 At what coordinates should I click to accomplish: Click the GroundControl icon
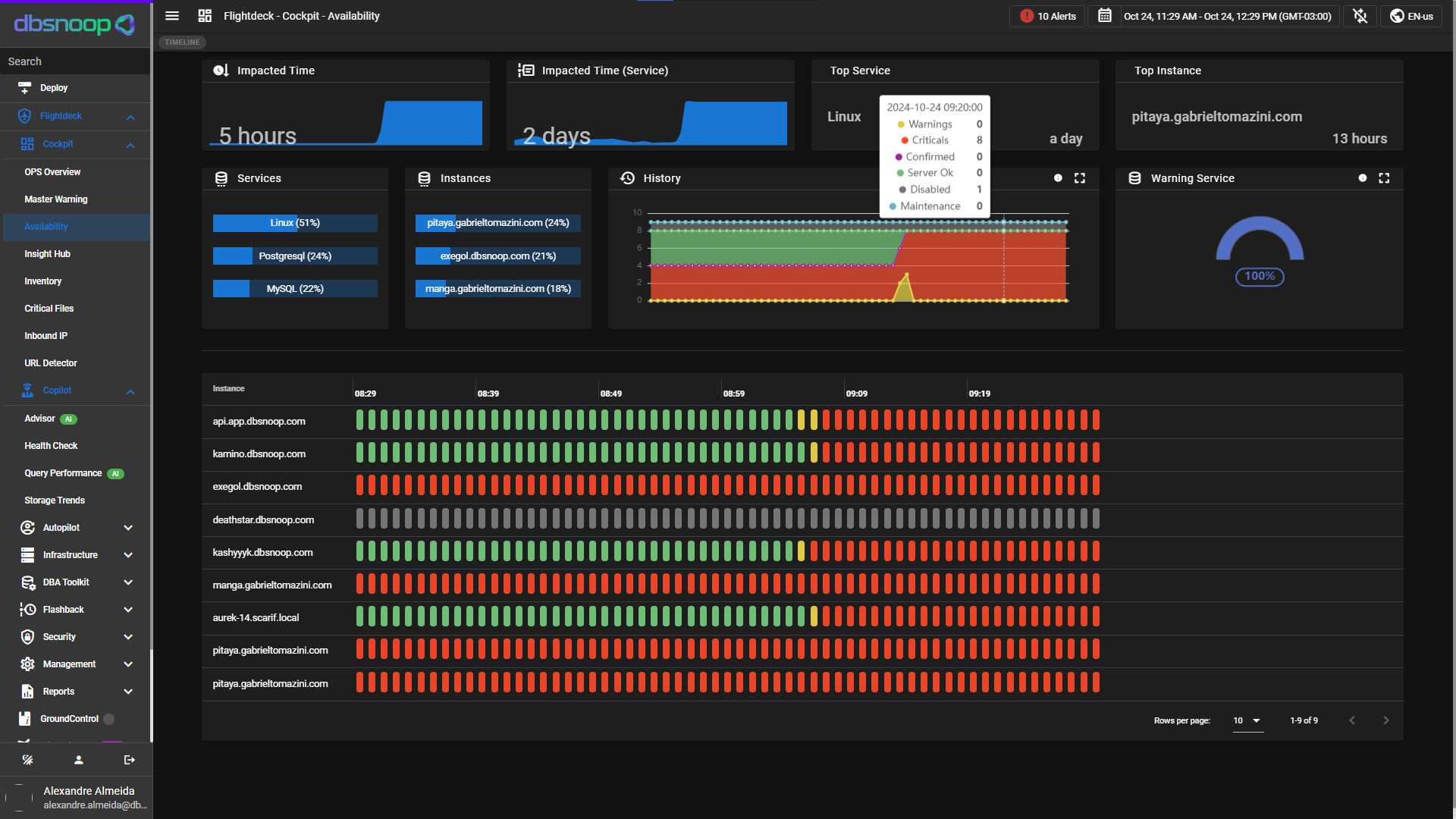pos(24,719)
